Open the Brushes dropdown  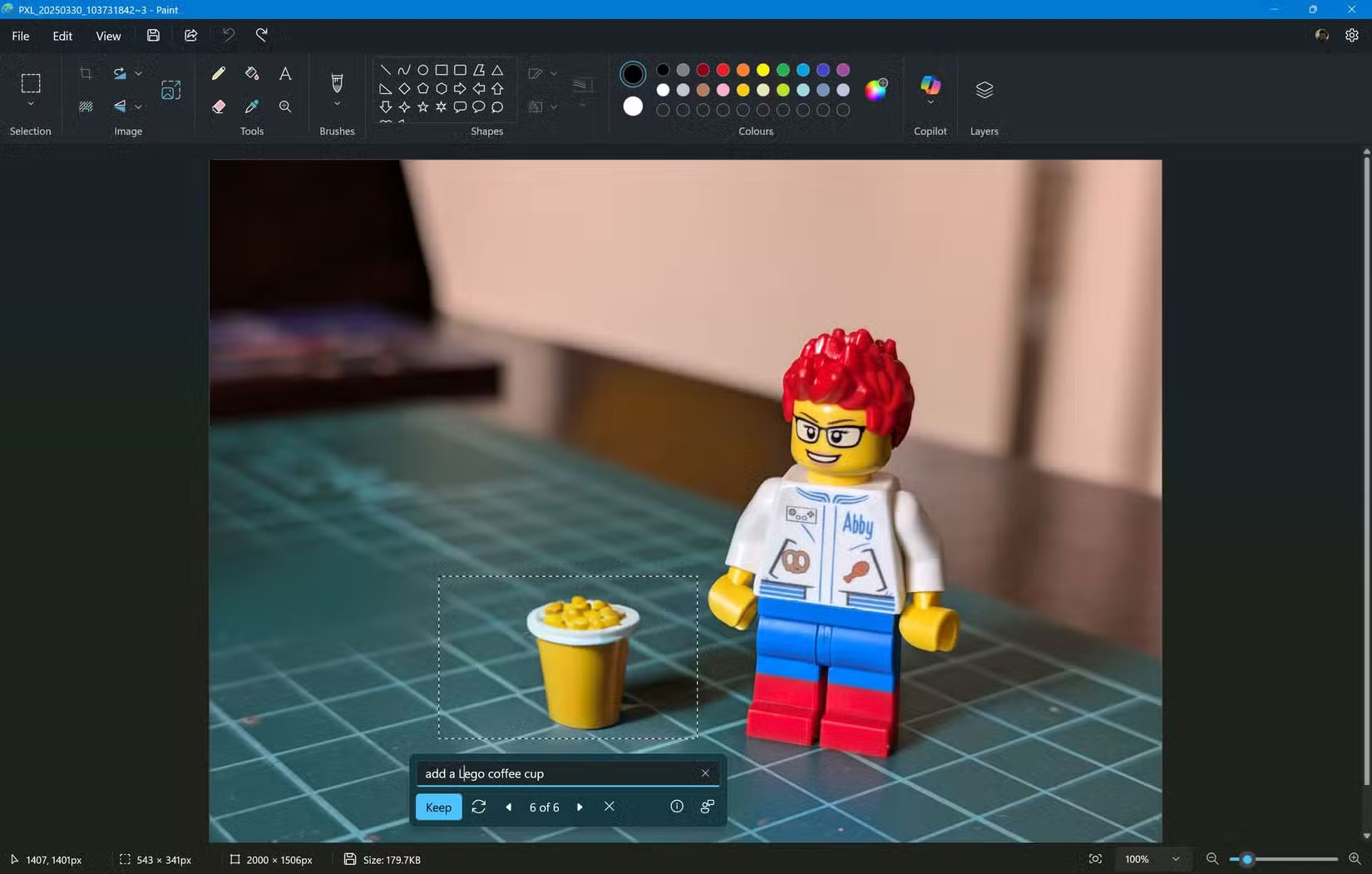point(337,103)
